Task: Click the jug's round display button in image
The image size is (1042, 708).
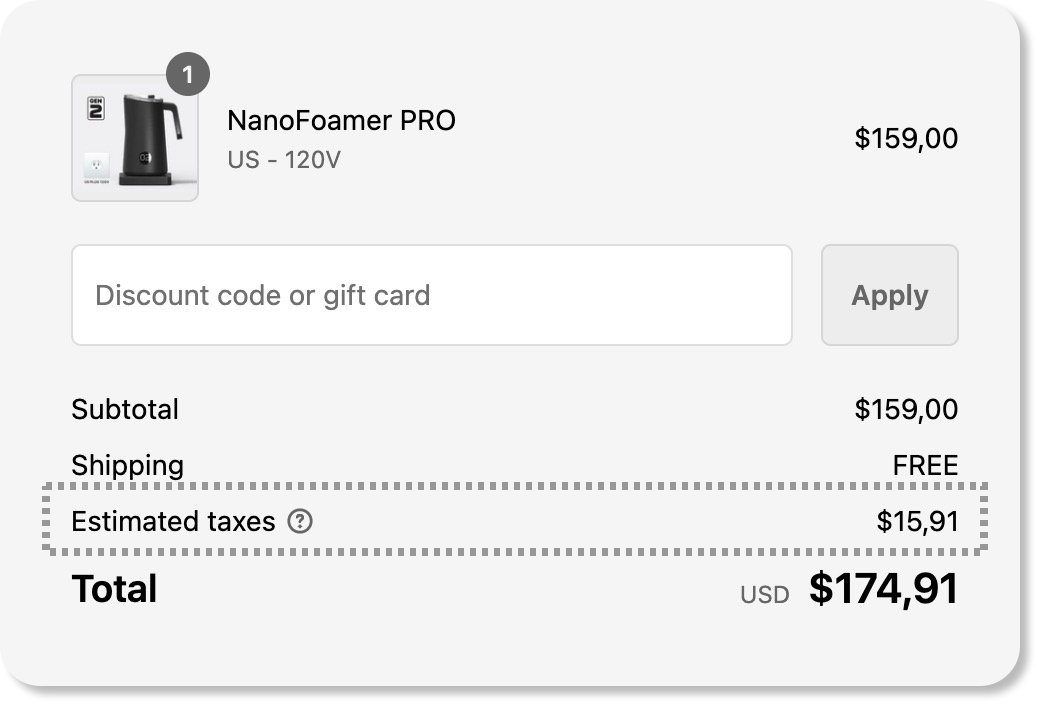Action: click(146, 158)
